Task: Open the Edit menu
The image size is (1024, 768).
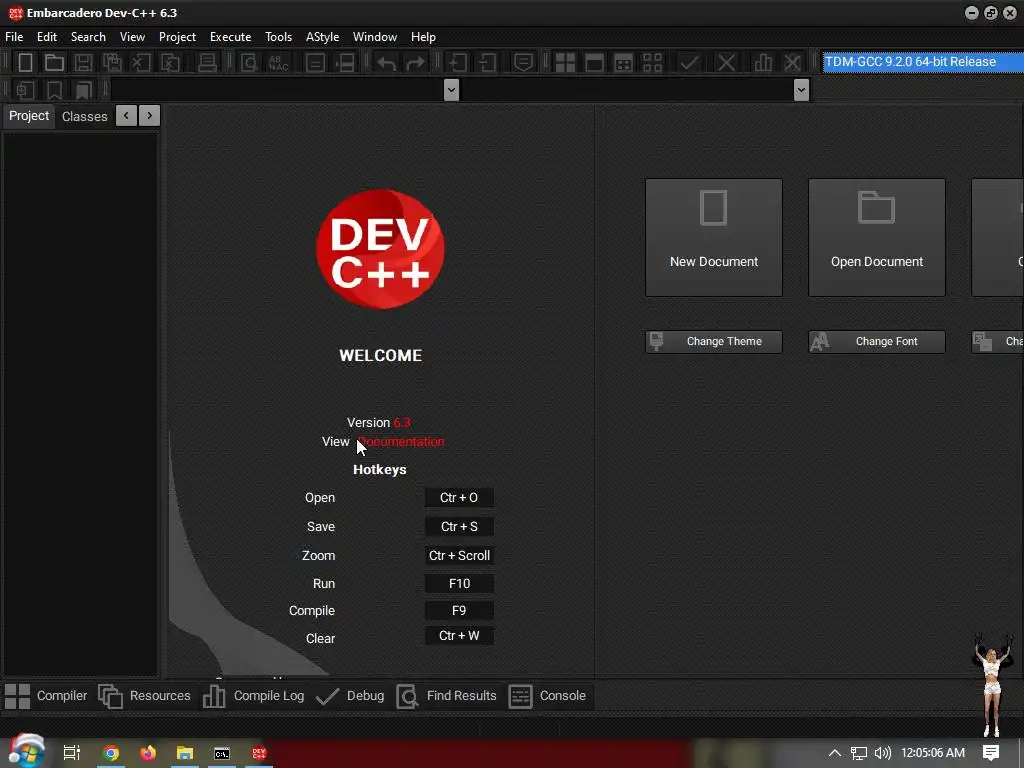Action: click(47, 37)
